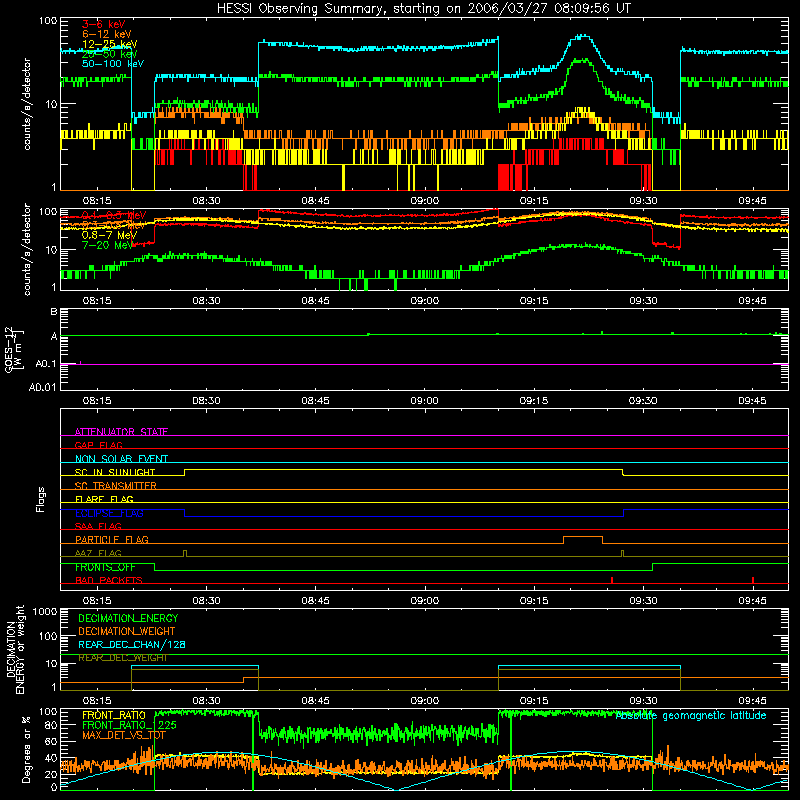Select the red 3-6 keV legend entry

pyautogui.click(x=103, y=24)
